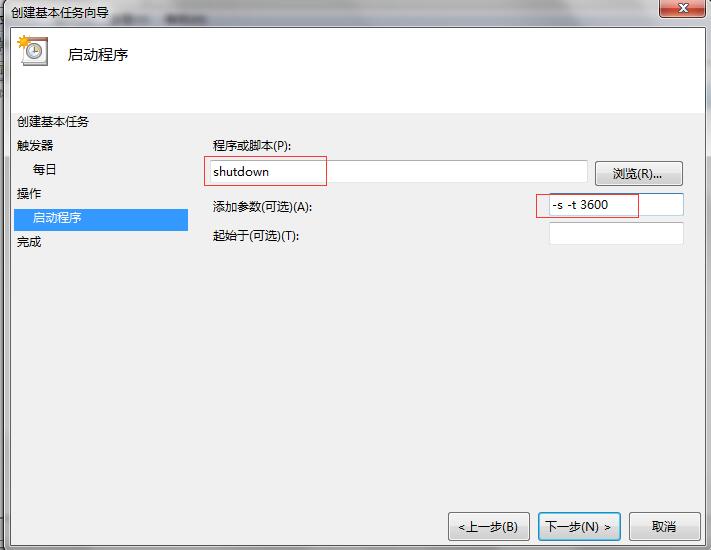The width and height of the screenshot is (711, 550).
Task: Click the 添加参数(可选)(A) label
Action: (262, 207)
